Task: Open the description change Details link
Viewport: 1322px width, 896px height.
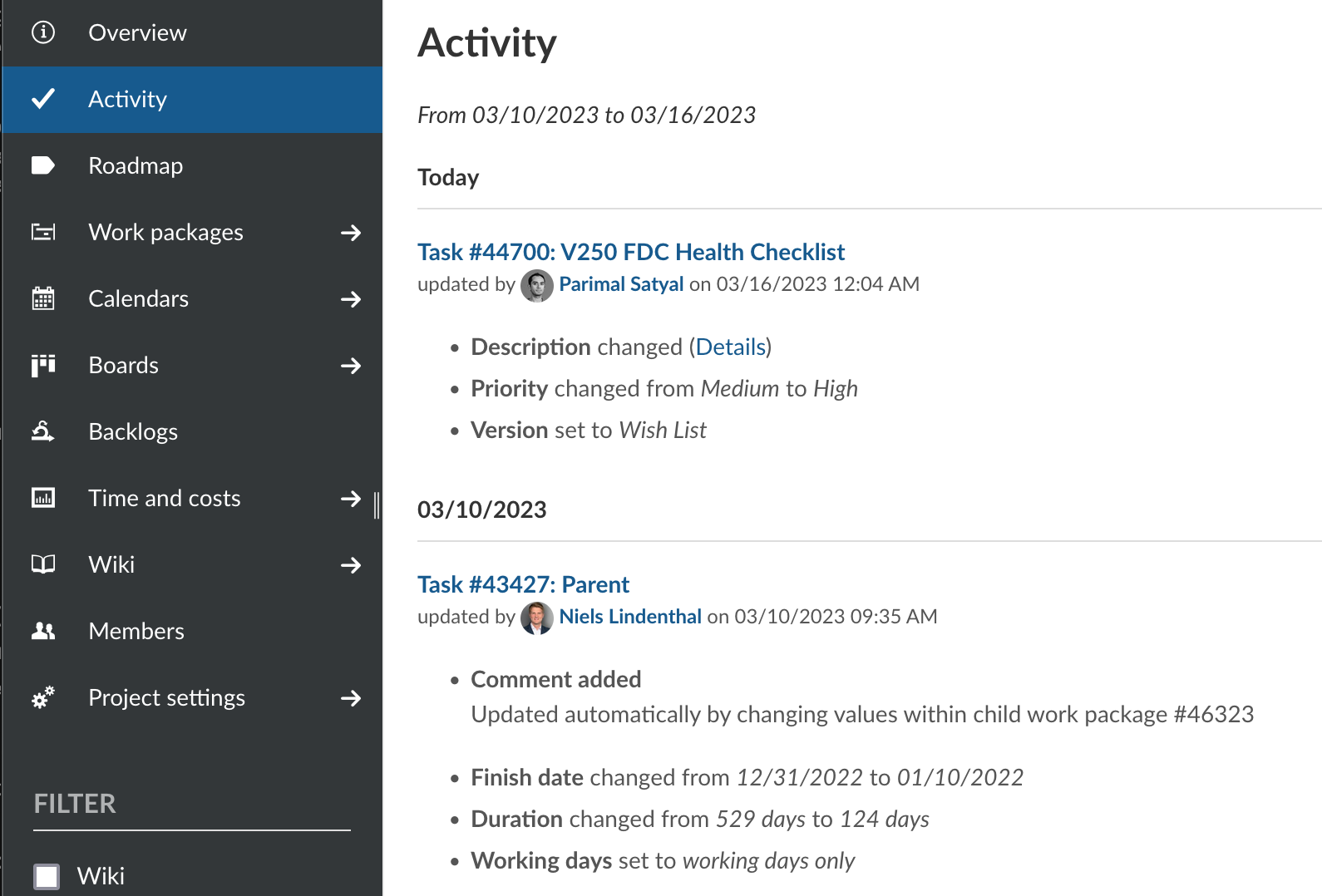Action: point(731,347)
